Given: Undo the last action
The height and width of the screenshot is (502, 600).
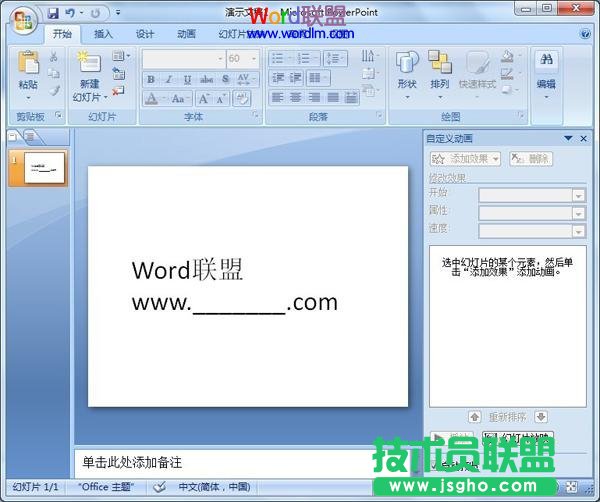Looking at the screenshot, I should click(70, 13).
